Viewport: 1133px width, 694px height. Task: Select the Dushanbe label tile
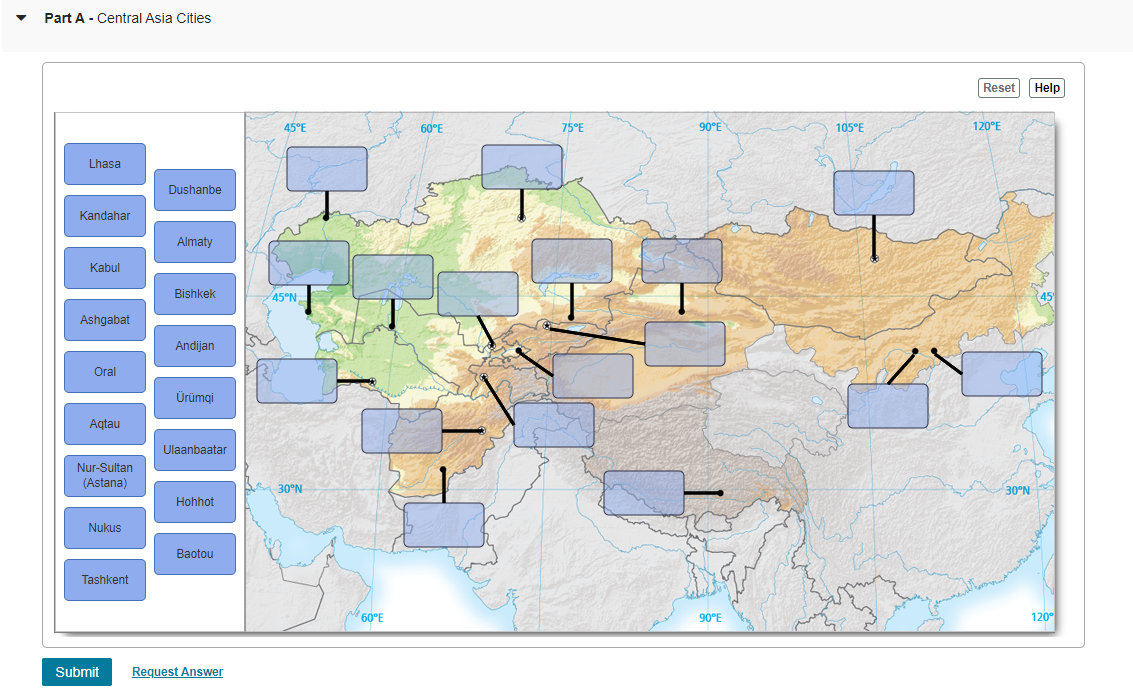tap(195, 190)
